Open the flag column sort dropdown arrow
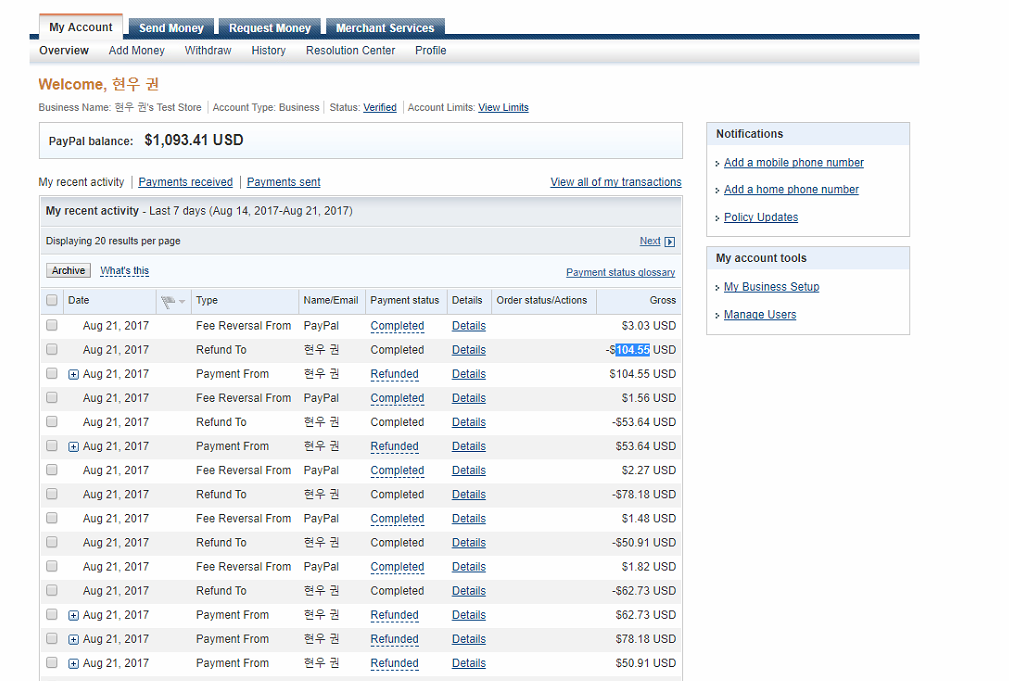 [x=182, y=302]
